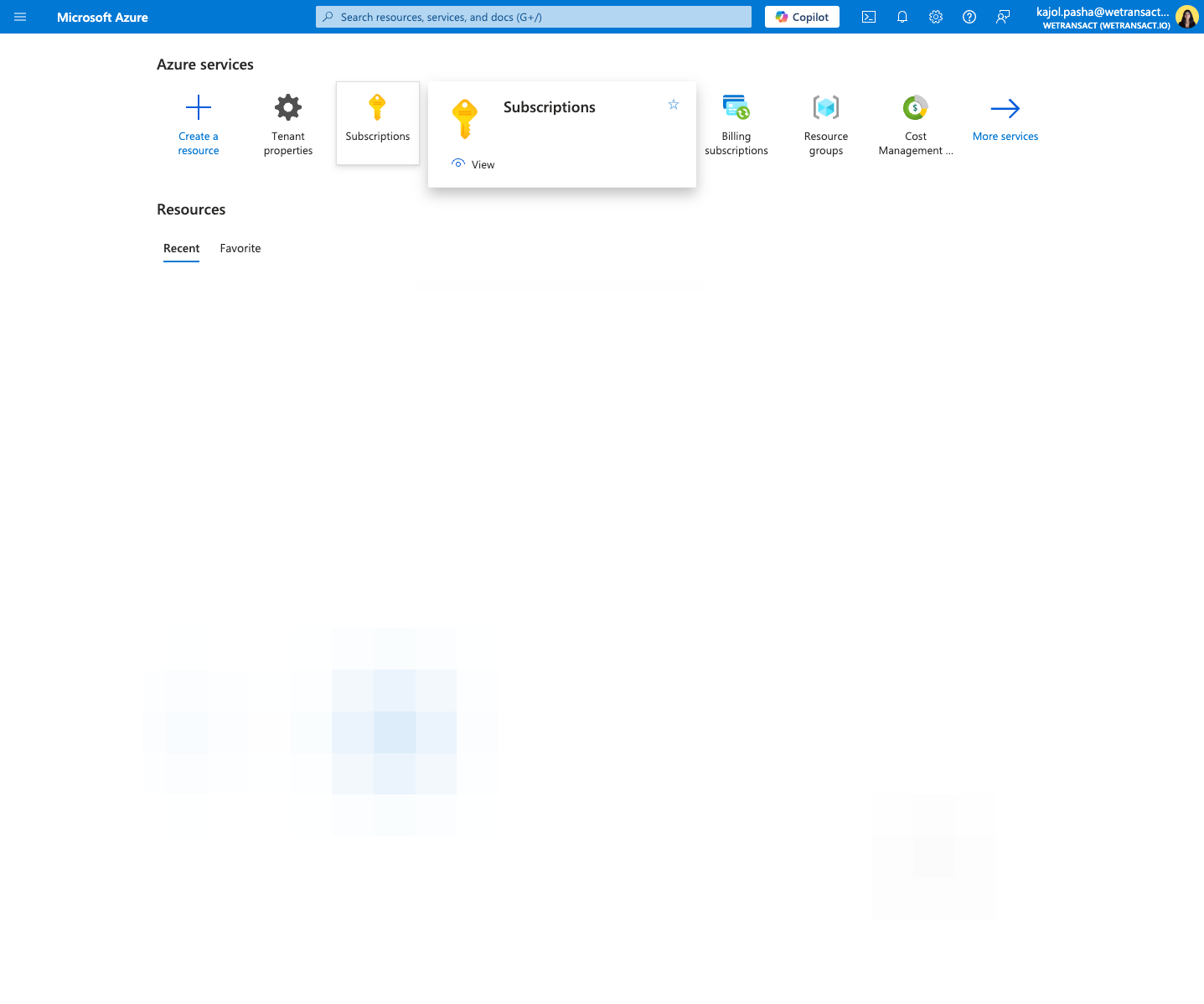Switch to the Favorite tab
Image resolution: width=1204 pixels, height=1004 pixels.
[x=240, y=248]
